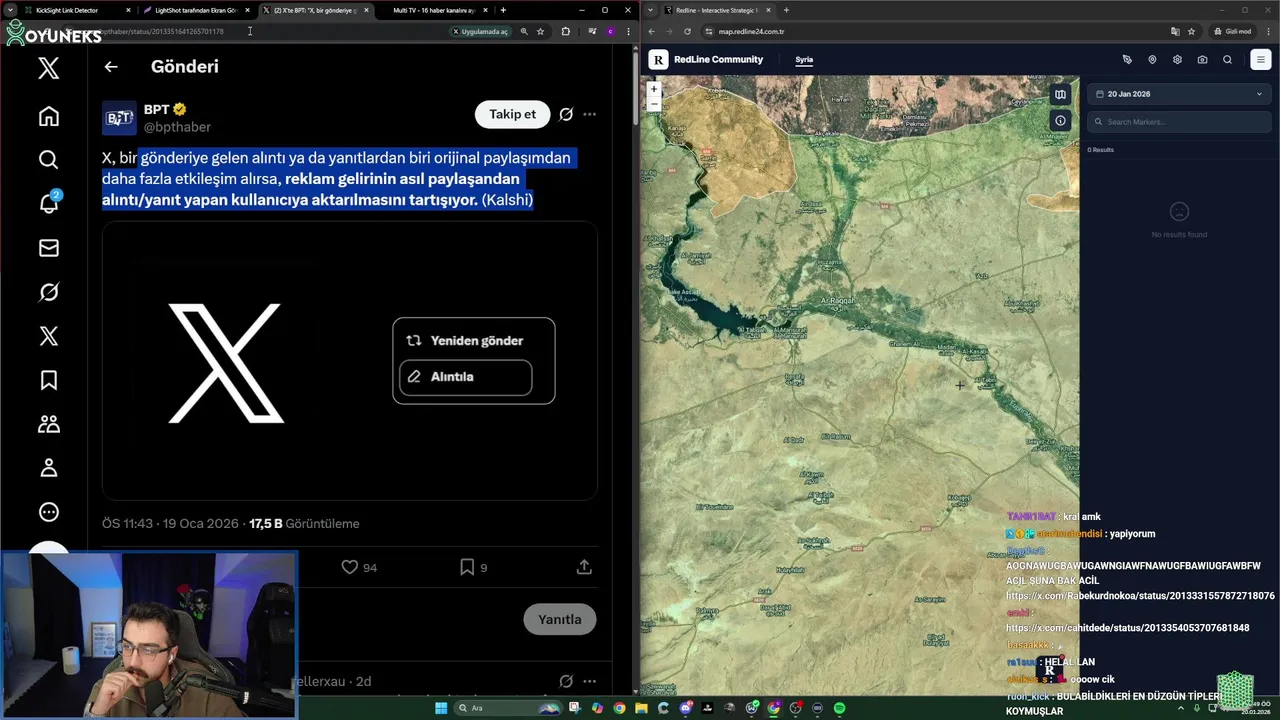This screenshot has width=1280, height=720.
Task: Open the Rabekurdnokoa status link in chat
Action: tap(1140, 596)
